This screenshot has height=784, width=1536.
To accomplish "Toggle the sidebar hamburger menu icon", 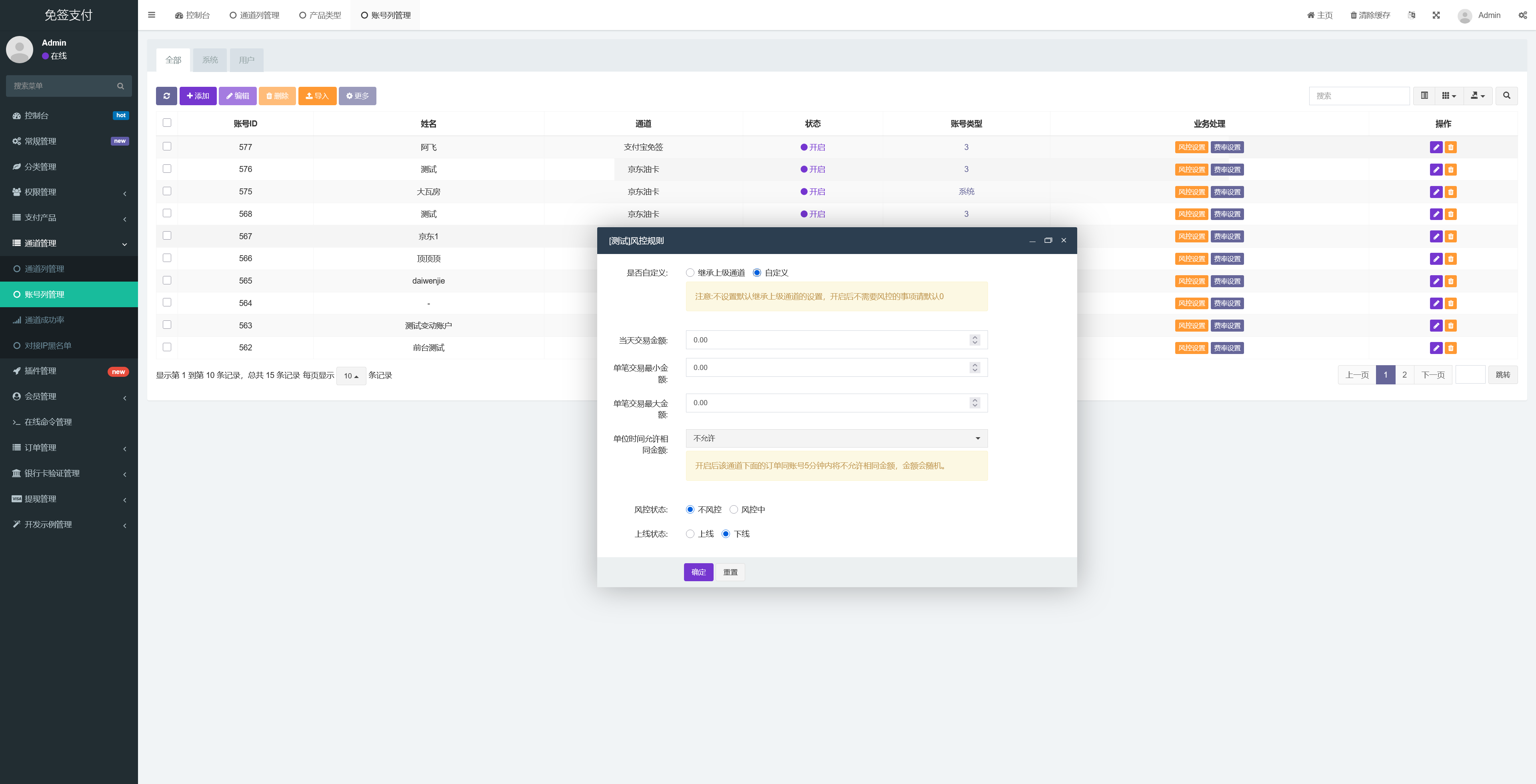I will click(152, 15).
